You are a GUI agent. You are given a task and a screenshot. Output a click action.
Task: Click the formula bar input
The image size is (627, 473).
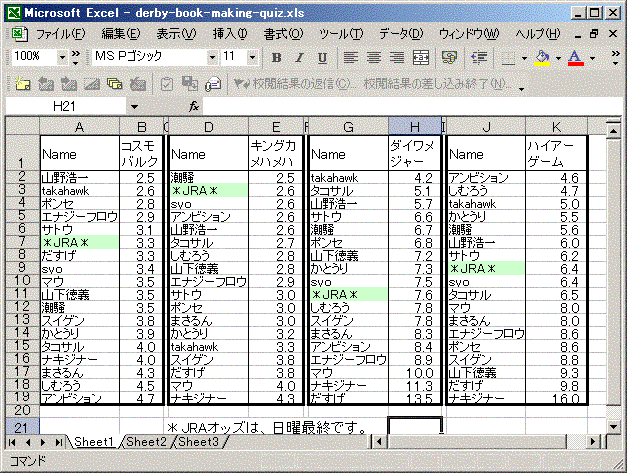pos(412,106)
